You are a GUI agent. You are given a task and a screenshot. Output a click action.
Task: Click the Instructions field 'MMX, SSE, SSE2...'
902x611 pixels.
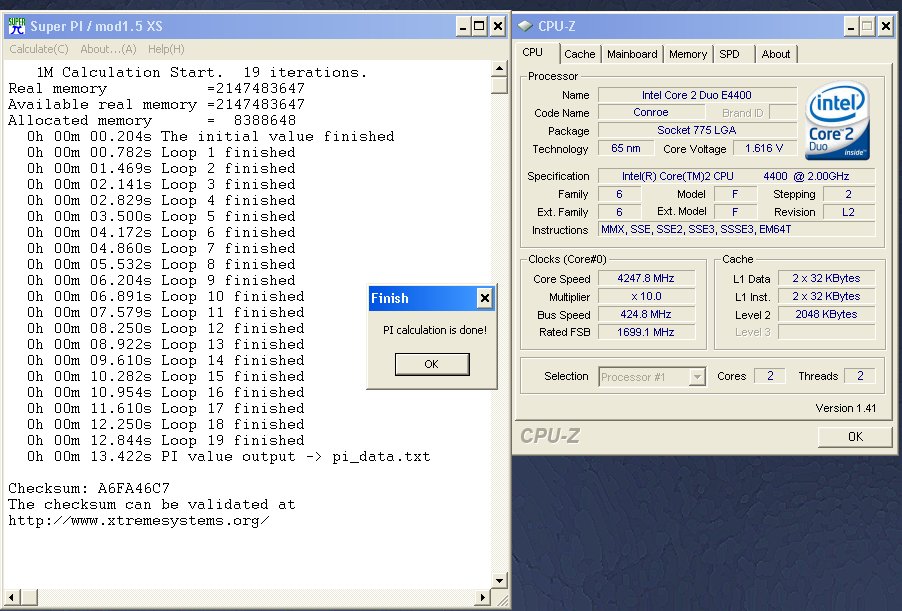pyautogui.click(x=736, y=230)
